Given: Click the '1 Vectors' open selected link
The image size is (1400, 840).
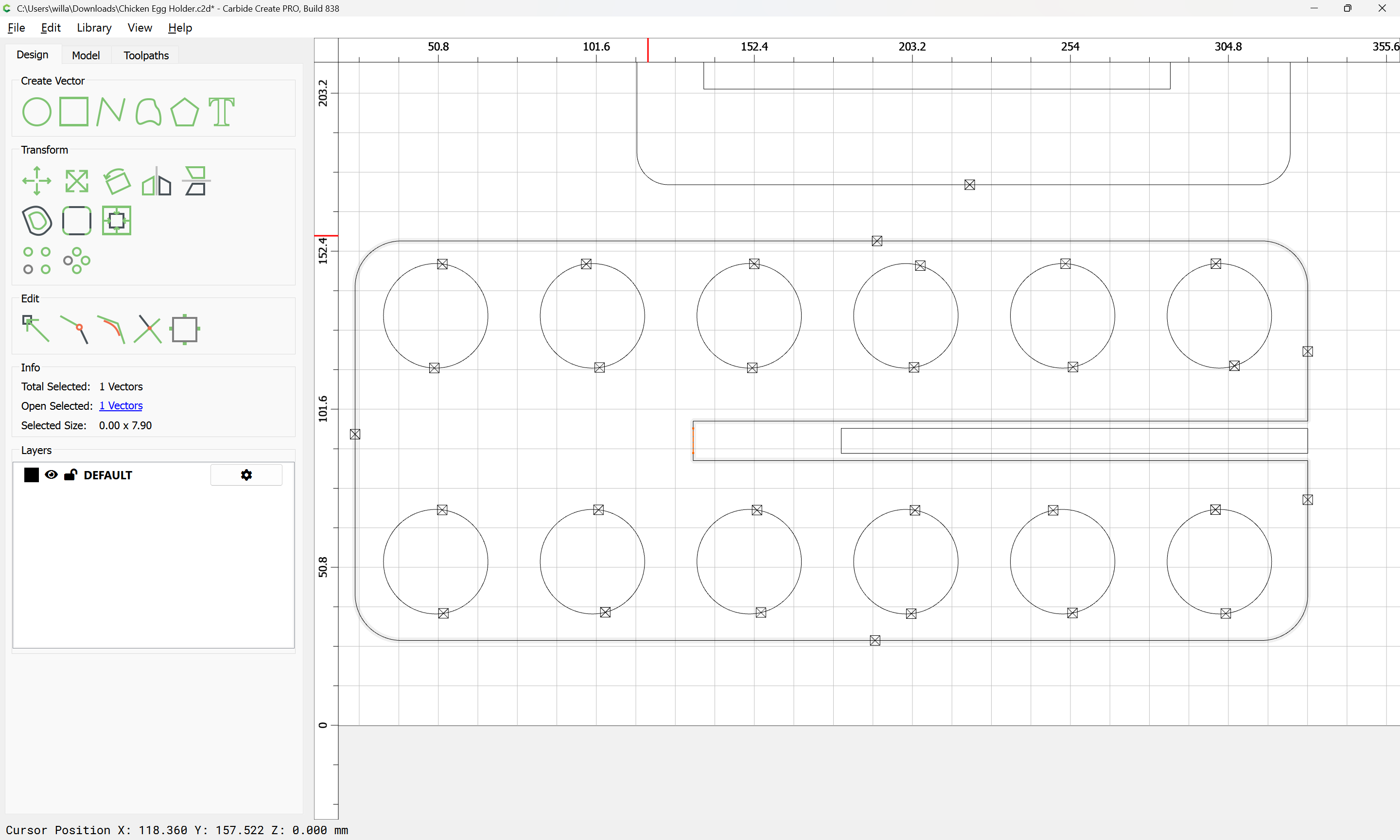Looking at the screenshot, I should click(x=121, y=406).
